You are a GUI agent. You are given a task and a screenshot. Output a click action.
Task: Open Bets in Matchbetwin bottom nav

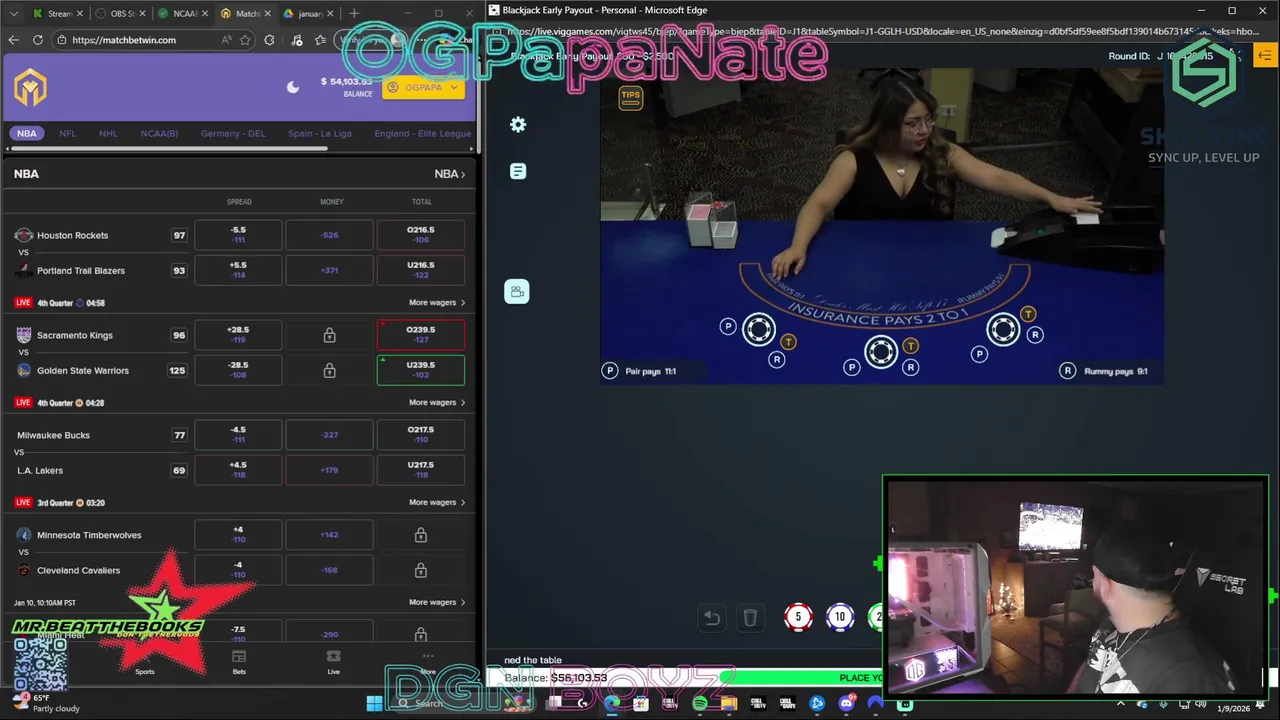[x=239, y=662]
